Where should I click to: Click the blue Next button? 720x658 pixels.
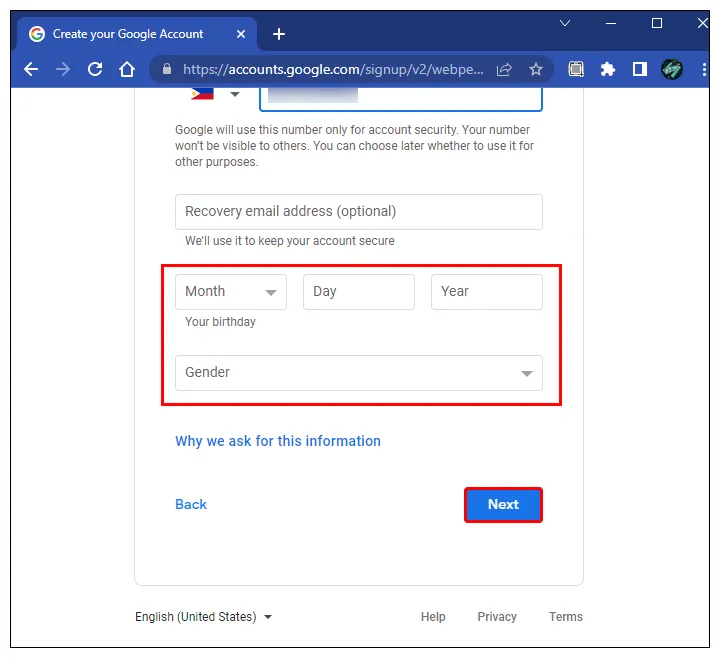coord(503,505)
